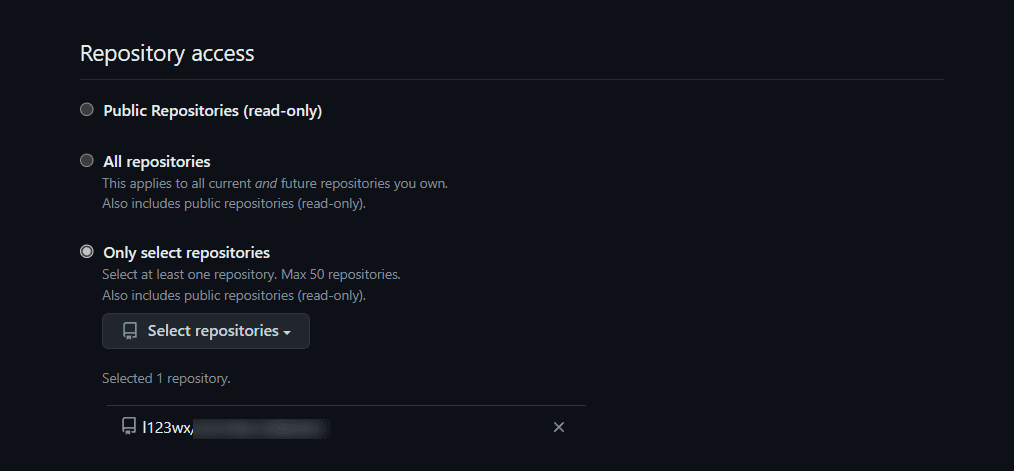The height and width of the screenshot is (471, 1014).
Task: Click the note under All repositories about public repos
Action: (x=234, y=204)
